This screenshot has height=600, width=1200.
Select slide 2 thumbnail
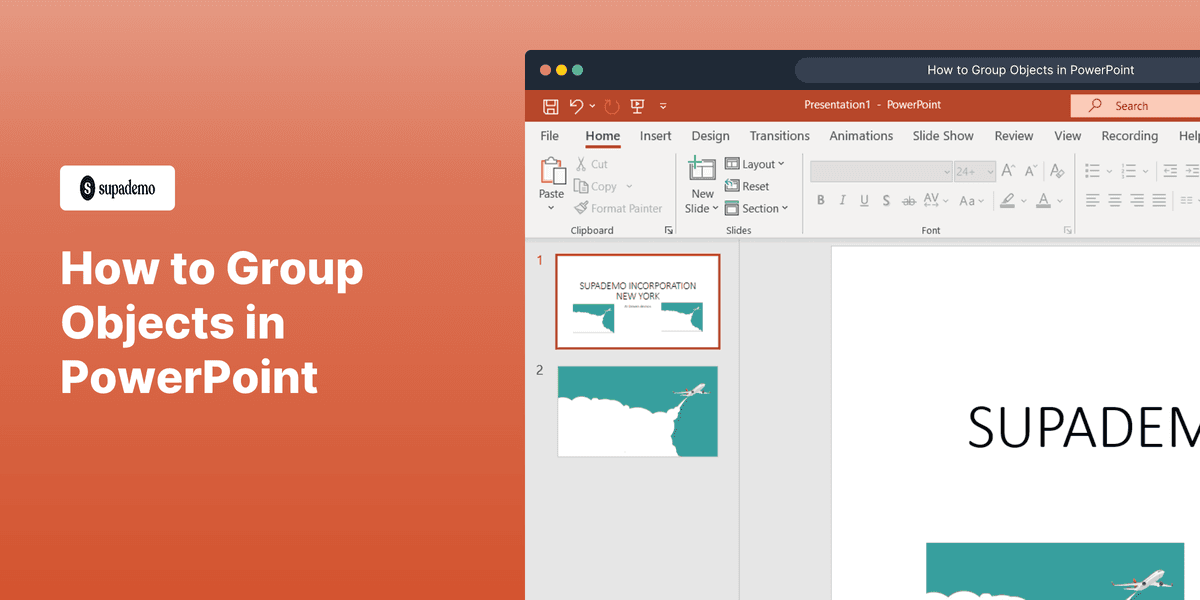637,411
